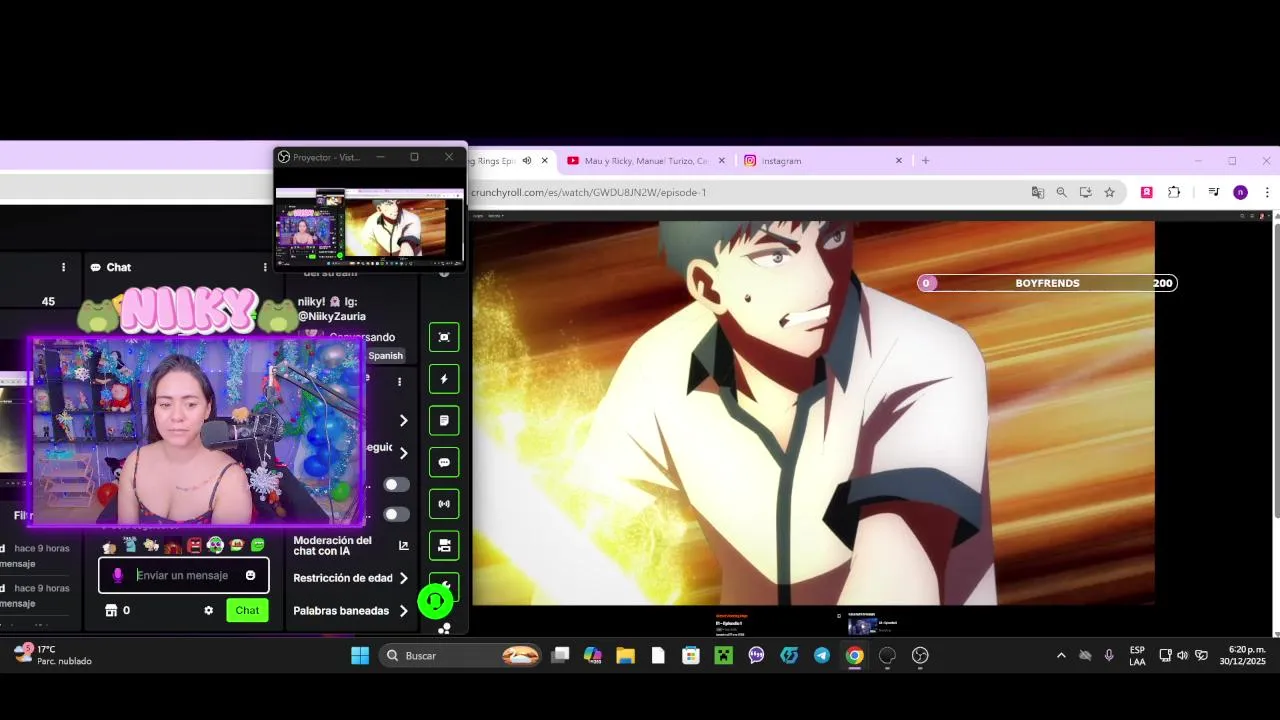Open the pink Chrome extension icon
1280x720 pixels.
(1146, 192)
